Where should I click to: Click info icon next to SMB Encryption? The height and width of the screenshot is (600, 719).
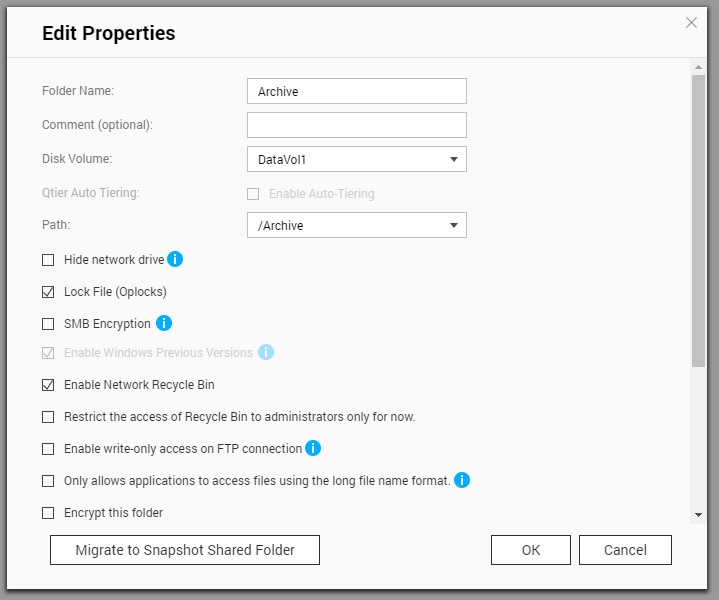164,323
